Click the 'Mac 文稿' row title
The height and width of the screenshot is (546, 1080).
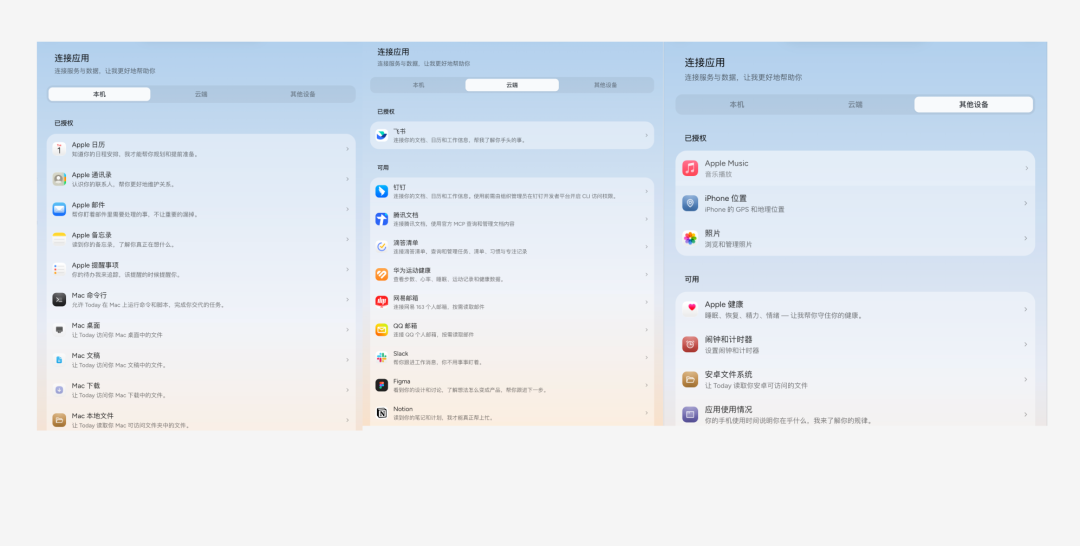[86, 355]
